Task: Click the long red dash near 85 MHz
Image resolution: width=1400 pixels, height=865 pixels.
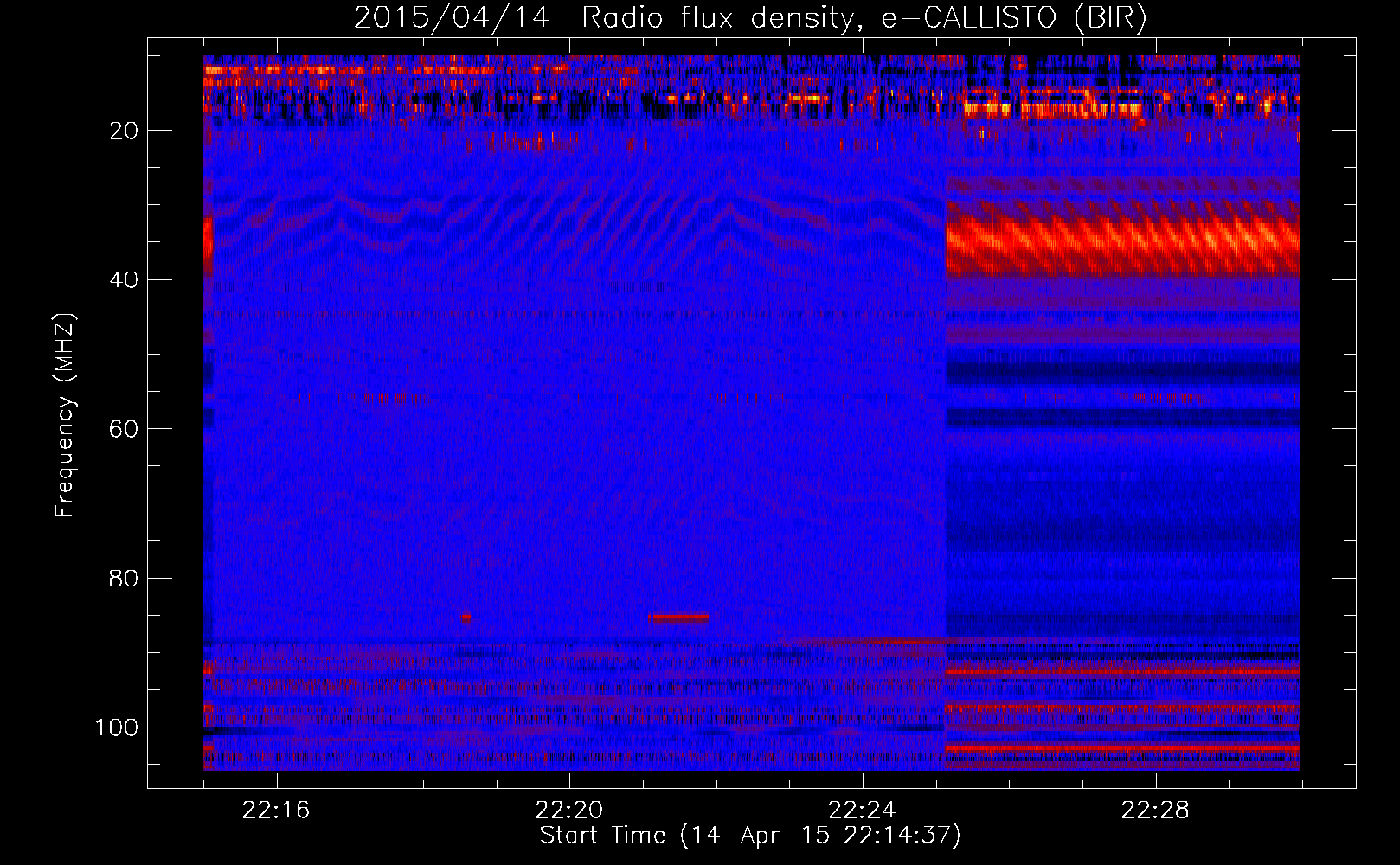Action: 681,618
